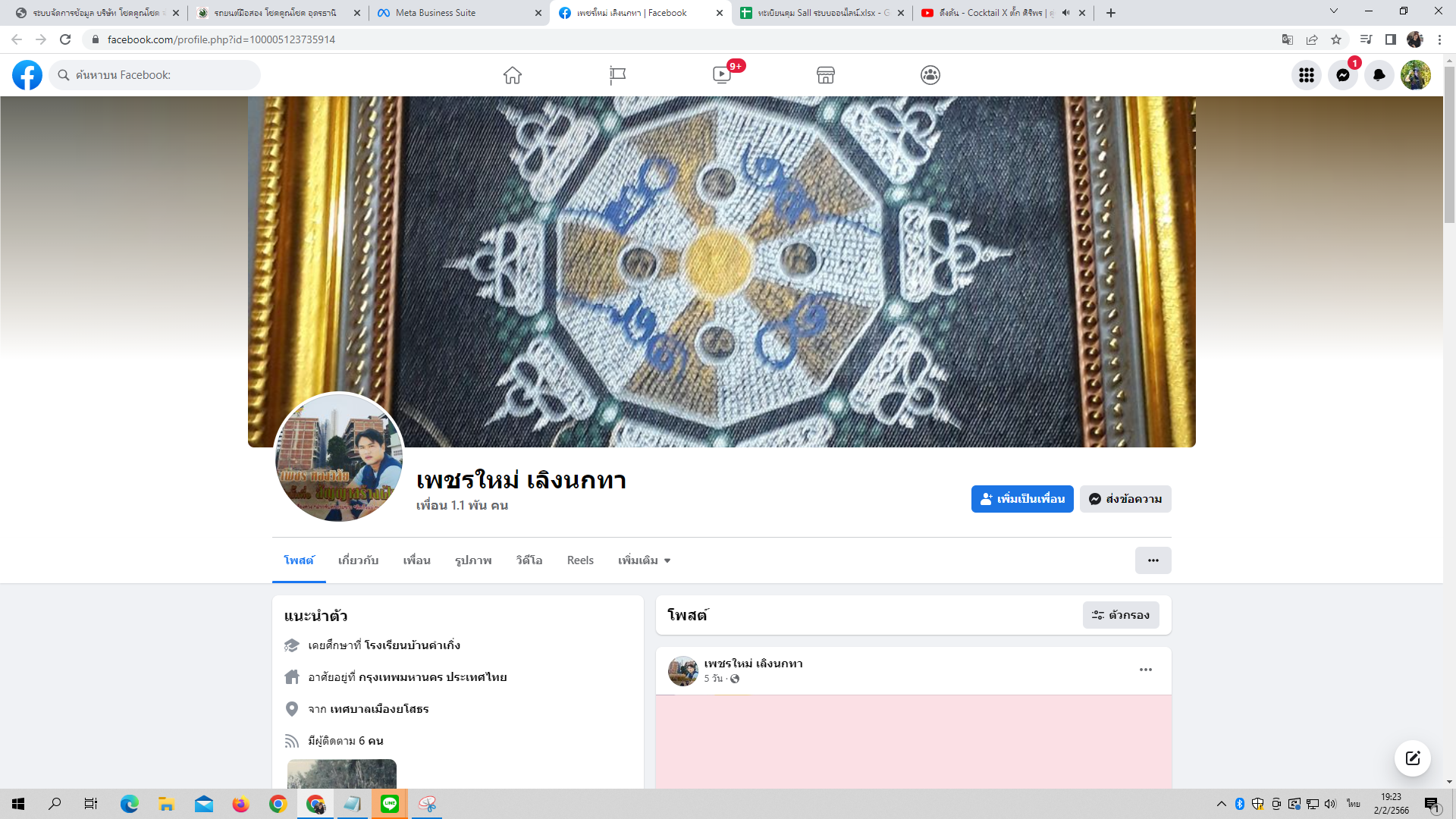The image size is (1456, 819).
Task: Click the new message compose icon
Action: pyautogui.click(x=1412, y=758)
